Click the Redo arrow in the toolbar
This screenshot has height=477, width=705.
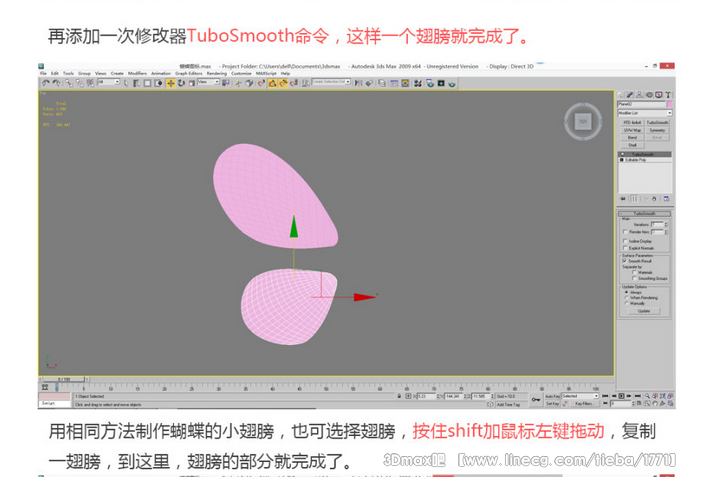[56, 83]
